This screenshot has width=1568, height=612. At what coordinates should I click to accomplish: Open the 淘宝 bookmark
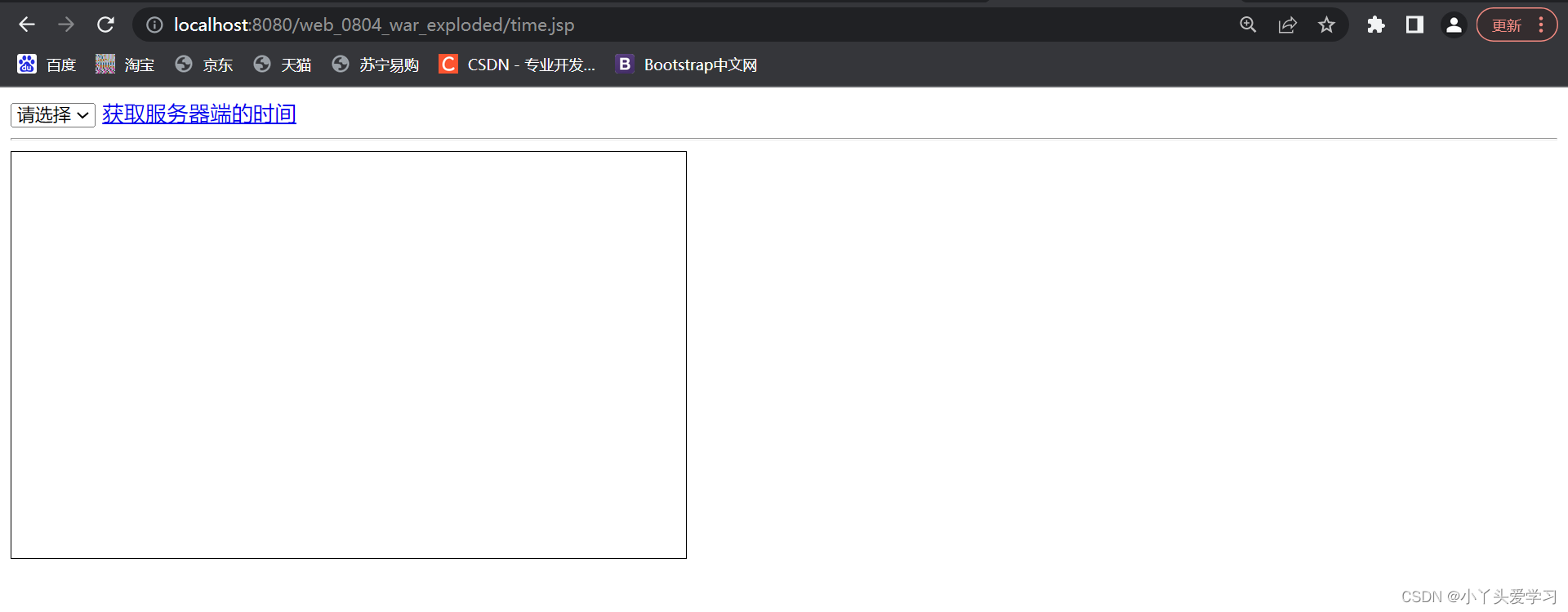click(x=125, y=65)
